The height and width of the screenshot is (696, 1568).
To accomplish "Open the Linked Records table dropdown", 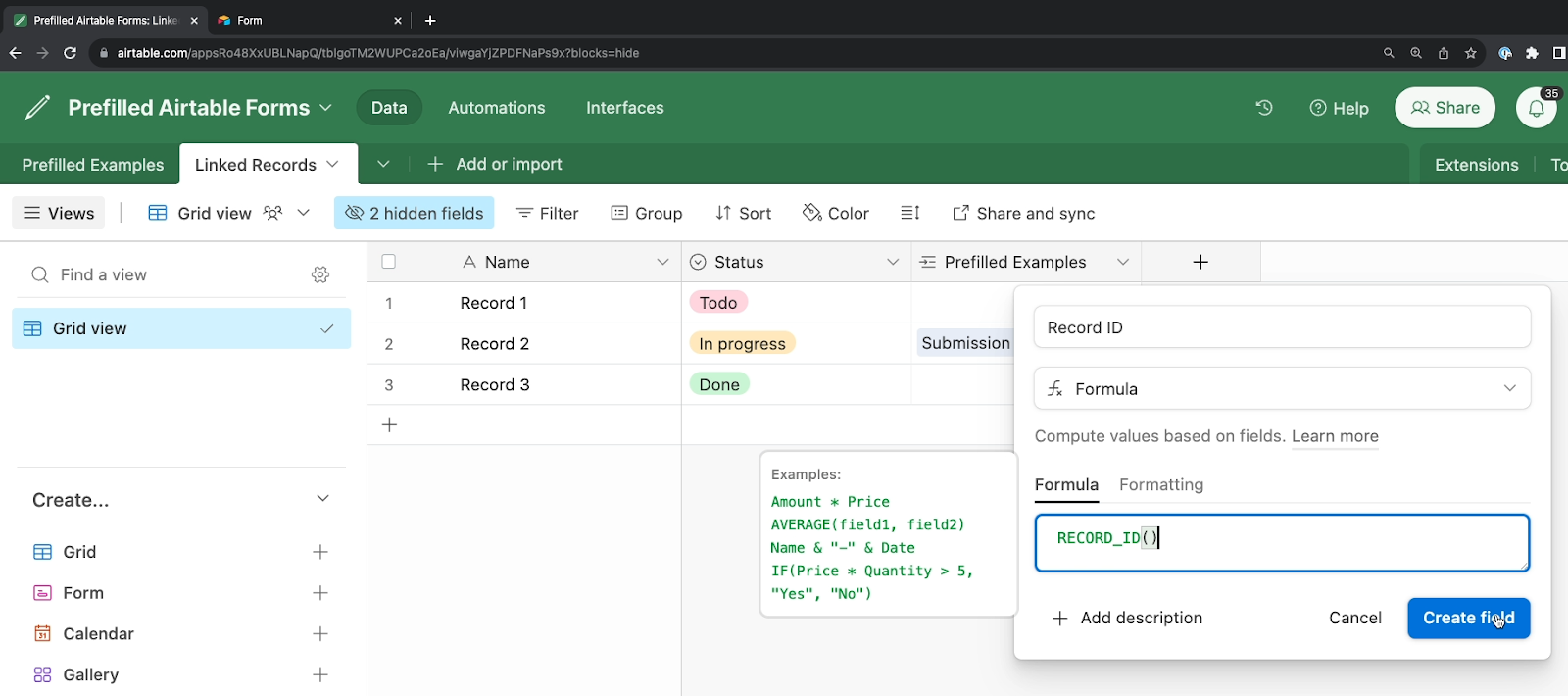I will [x=332, y=164].
